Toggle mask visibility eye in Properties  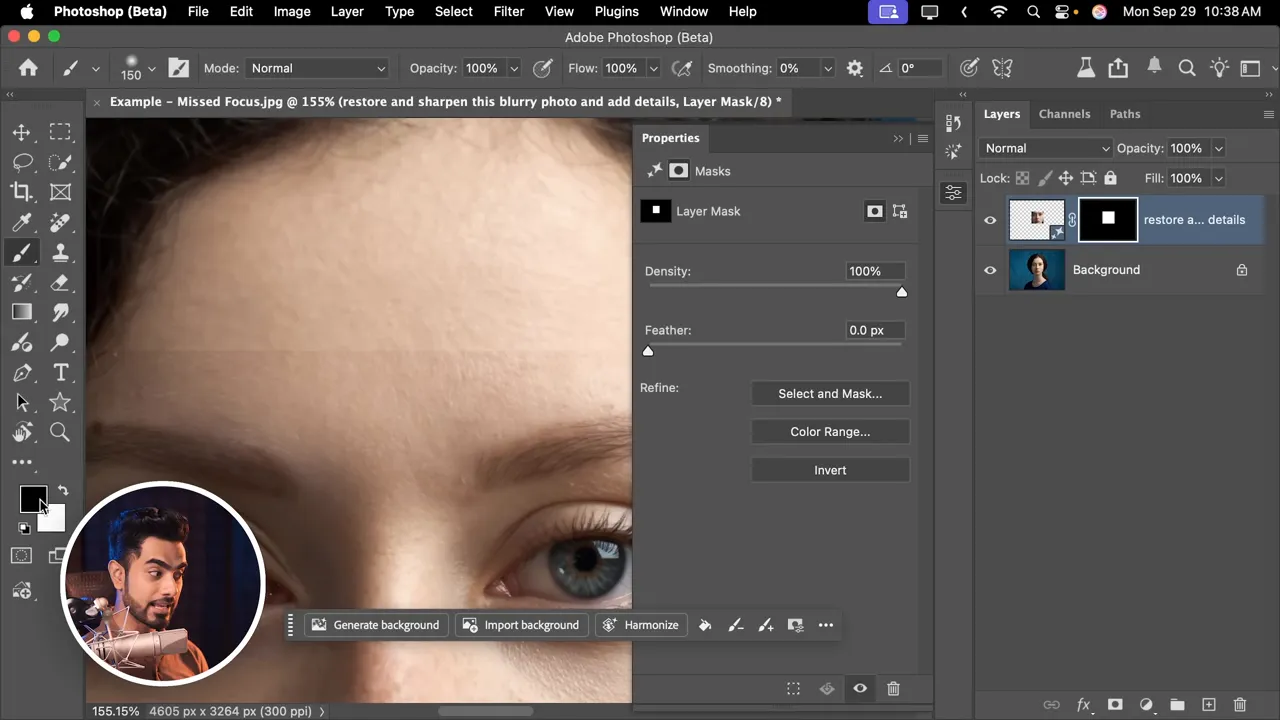pos(860,688)
